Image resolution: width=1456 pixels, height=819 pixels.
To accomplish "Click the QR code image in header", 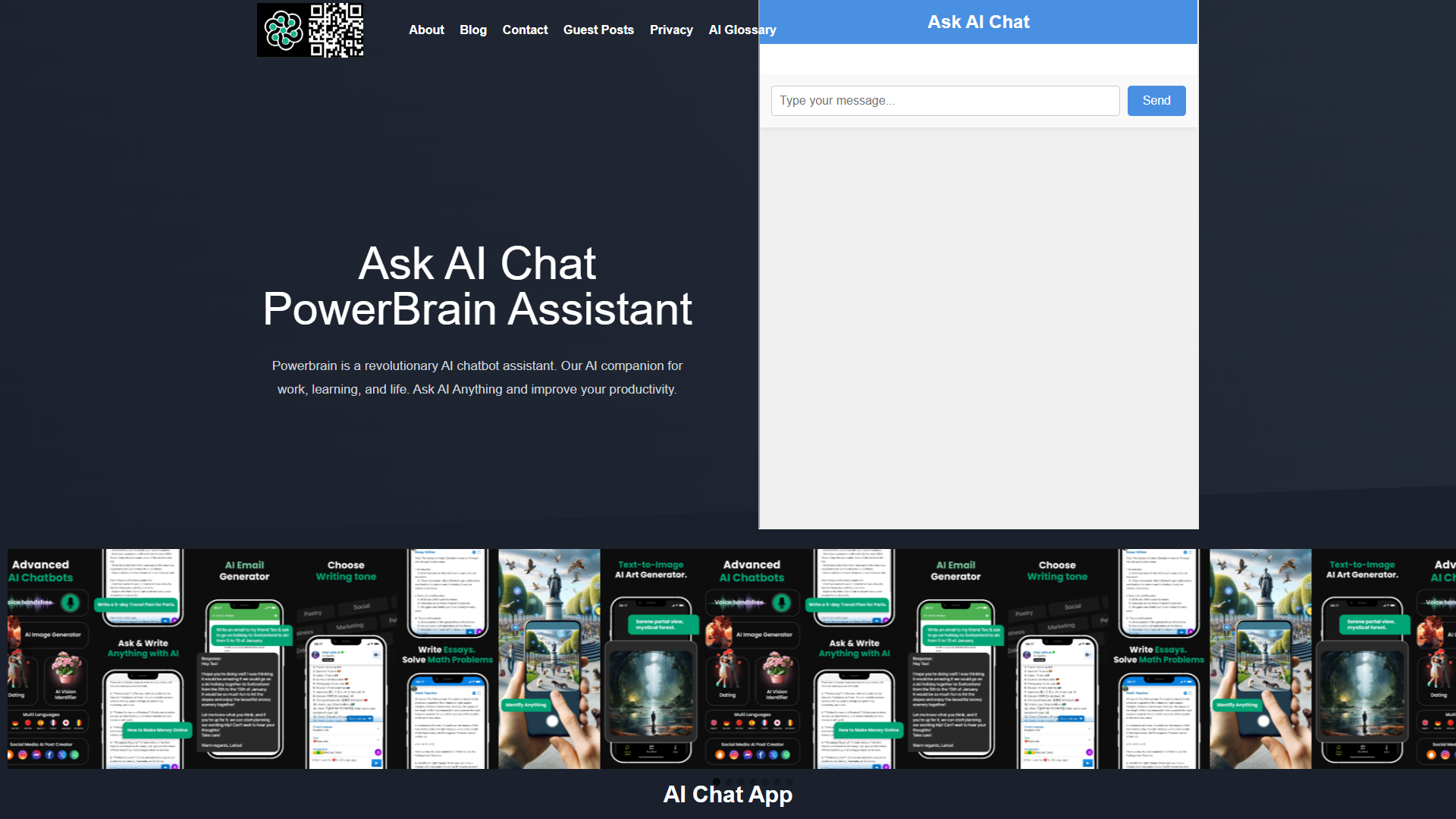I will tap(336, 30).
